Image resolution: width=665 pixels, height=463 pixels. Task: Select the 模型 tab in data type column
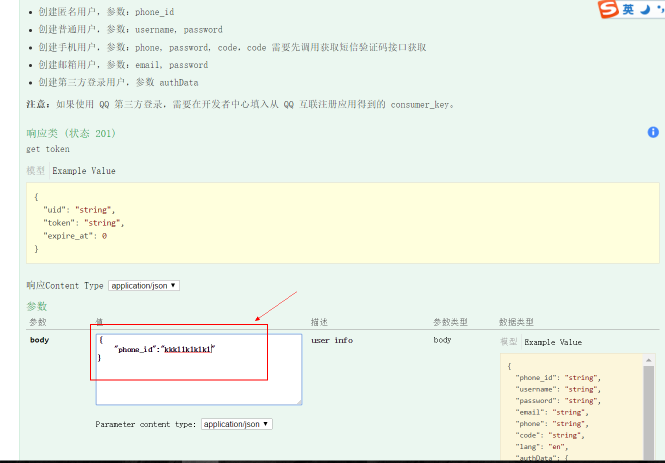510,342
